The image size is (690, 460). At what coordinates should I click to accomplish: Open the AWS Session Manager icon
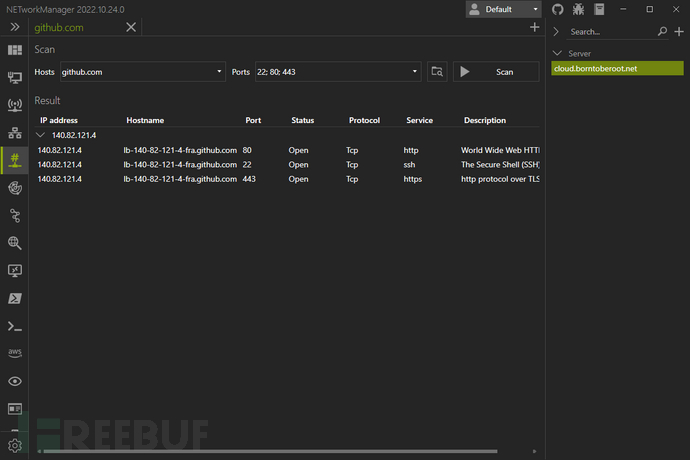pyautogui.click(x=15, y=353)
